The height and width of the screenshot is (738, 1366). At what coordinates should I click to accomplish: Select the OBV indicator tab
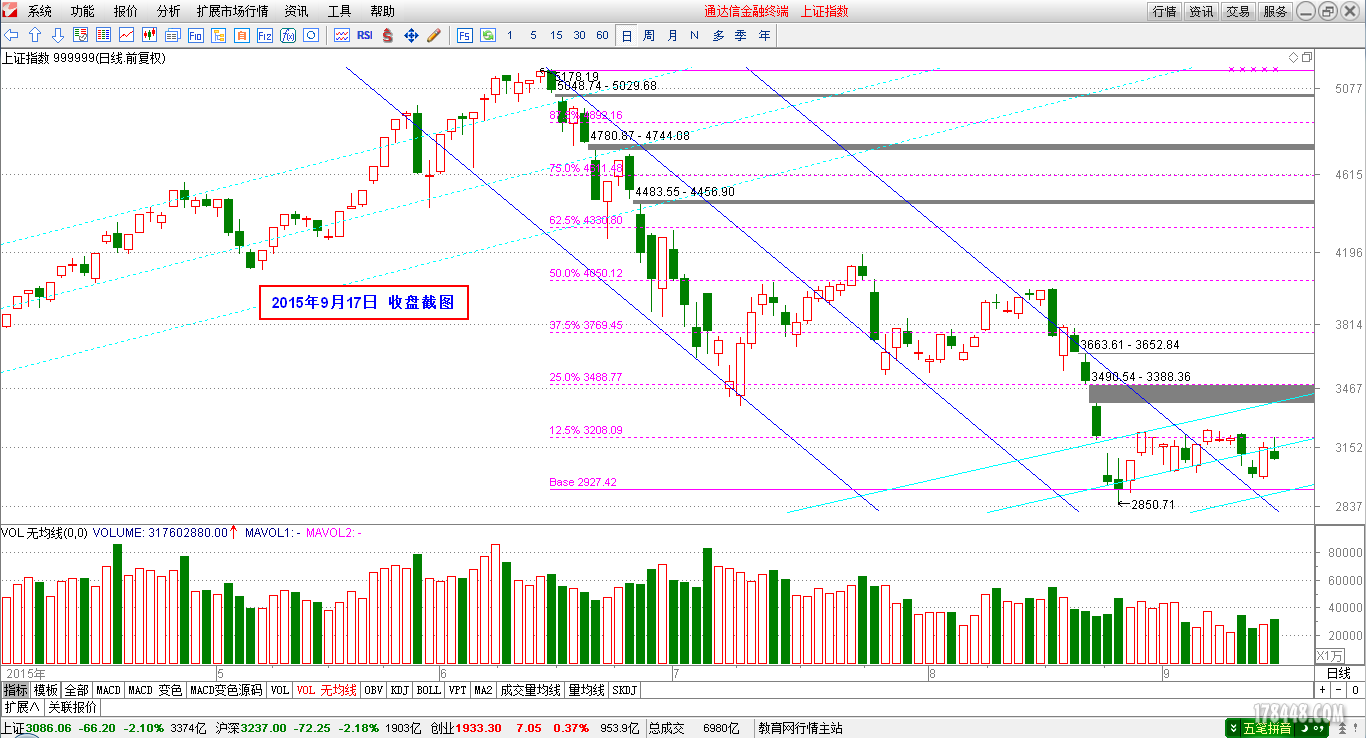point(373,690)
